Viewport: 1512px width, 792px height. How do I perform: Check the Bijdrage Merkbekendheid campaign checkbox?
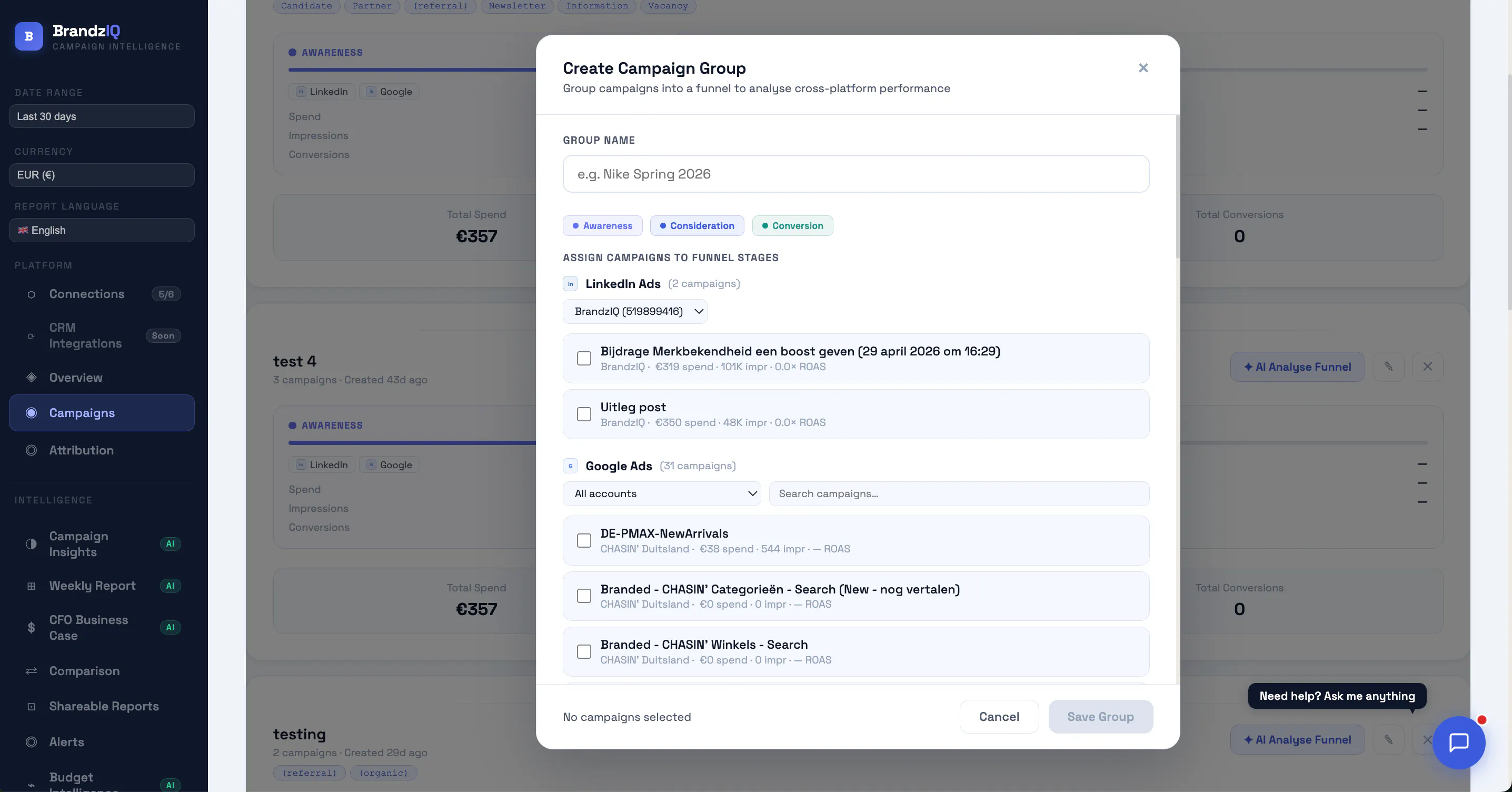584,359
